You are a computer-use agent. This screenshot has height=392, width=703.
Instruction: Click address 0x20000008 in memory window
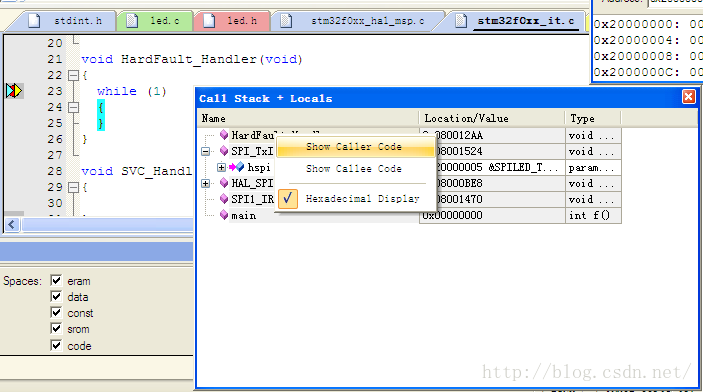coord(636,56)
